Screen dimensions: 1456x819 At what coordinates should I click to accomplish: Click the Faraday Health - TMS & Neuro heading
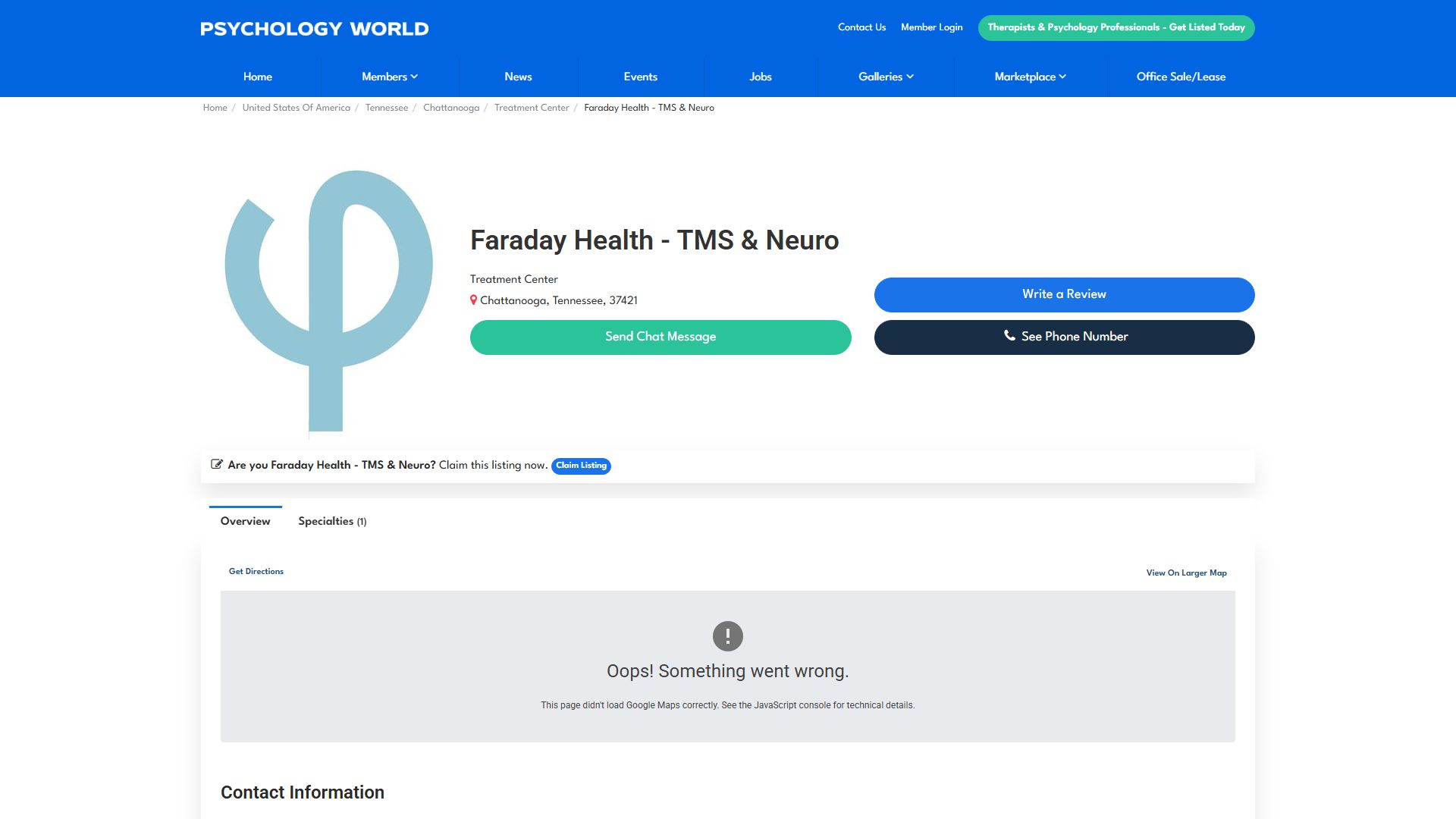[654, 240]
